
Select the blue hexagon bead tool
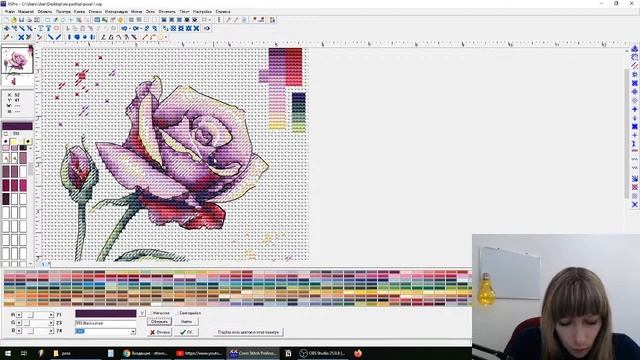coord(77,37)
